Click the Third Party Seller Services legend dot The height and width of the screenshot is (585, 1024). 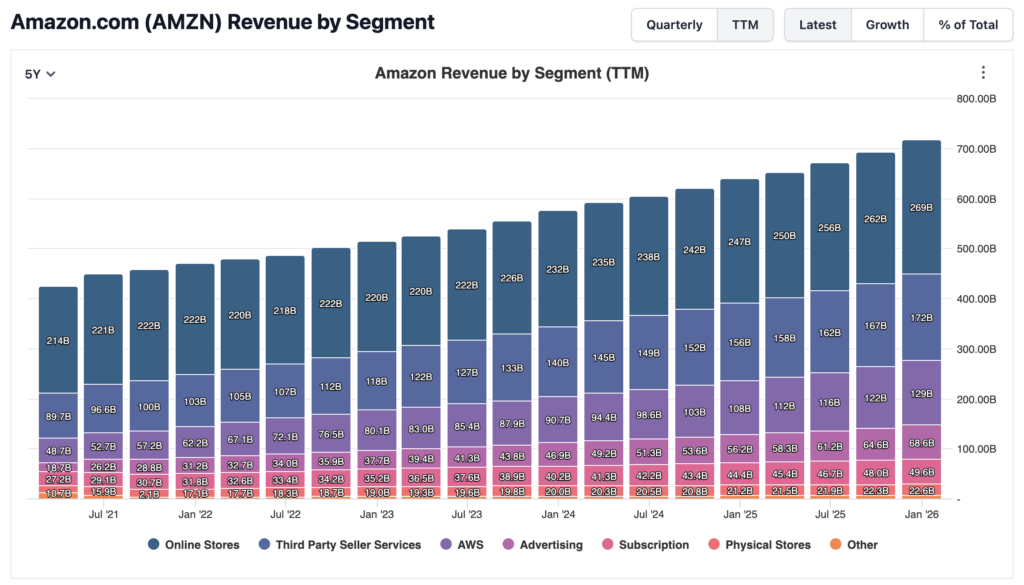tap(265, 545)
